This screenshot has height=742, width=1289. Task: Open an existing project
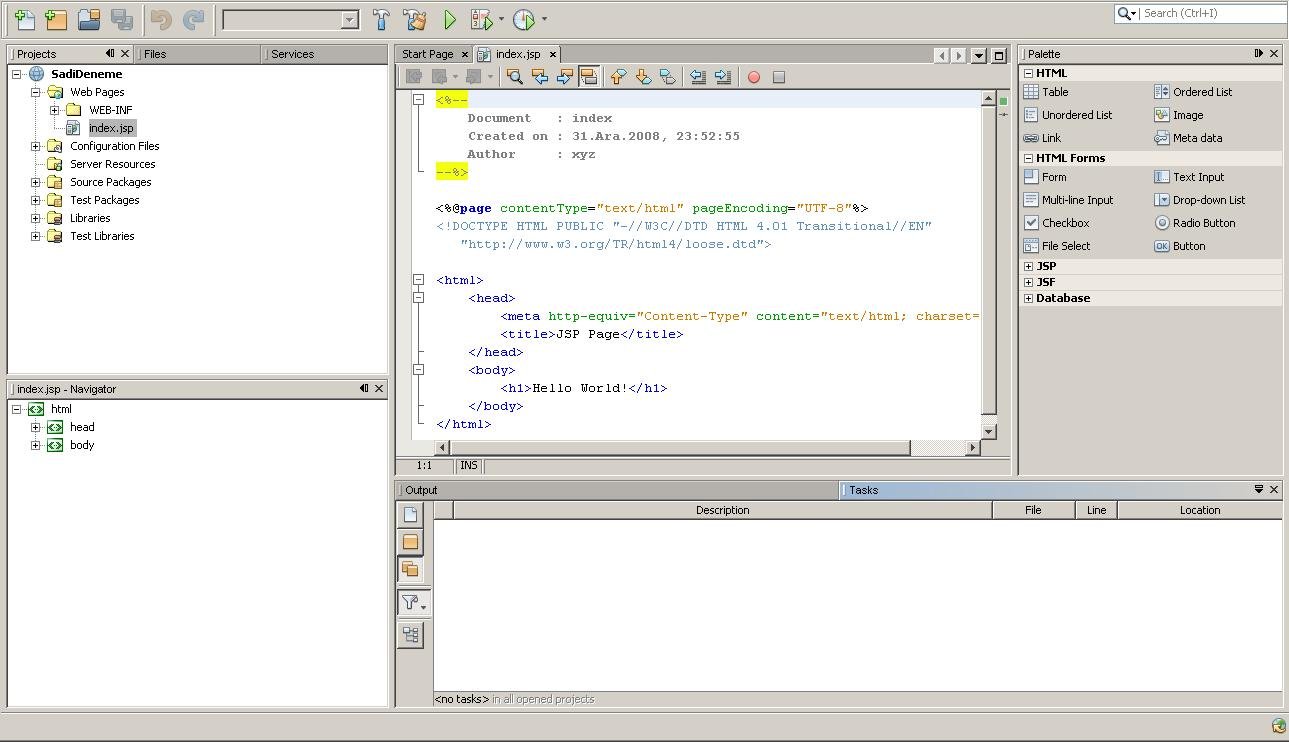(88, 19)
